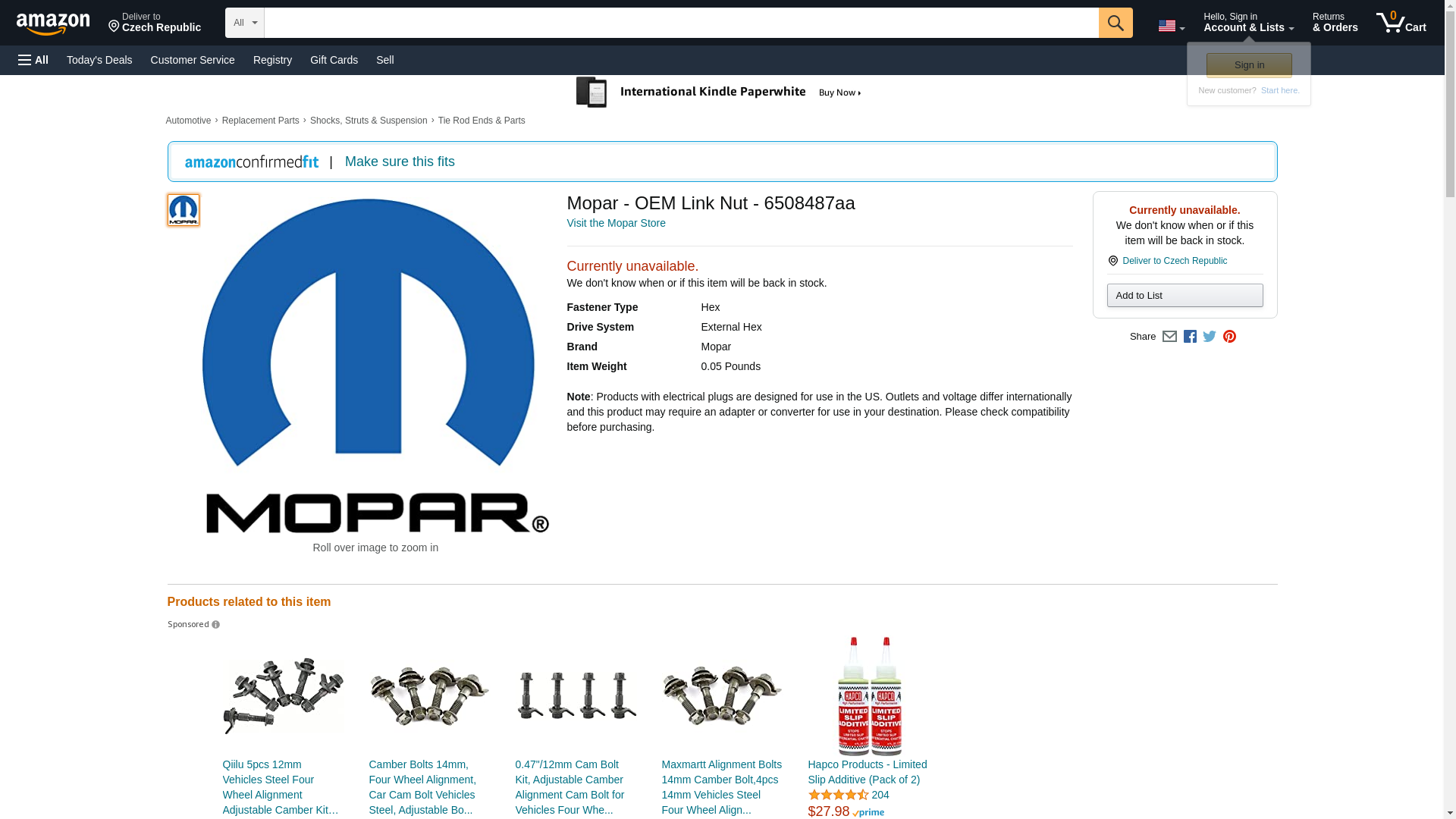Select the Mopar logo image thumbnail
Viewport: 1456px width, 819px height.
tap(184, 210)
